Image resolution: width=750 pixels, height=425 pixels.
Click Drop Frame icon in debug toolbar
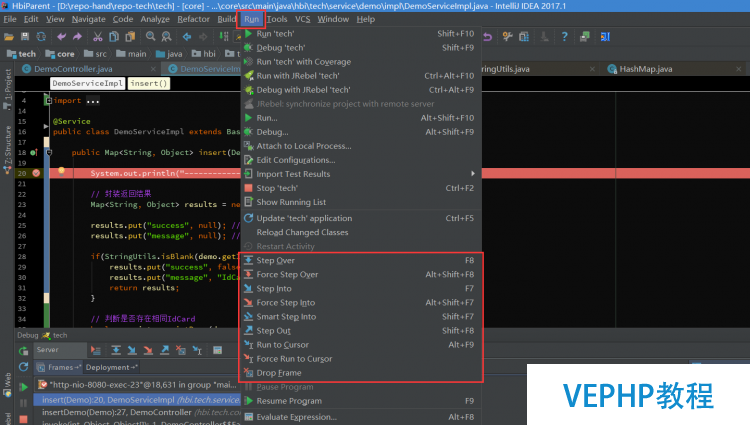pyautogui.click(x=181, y=350)
